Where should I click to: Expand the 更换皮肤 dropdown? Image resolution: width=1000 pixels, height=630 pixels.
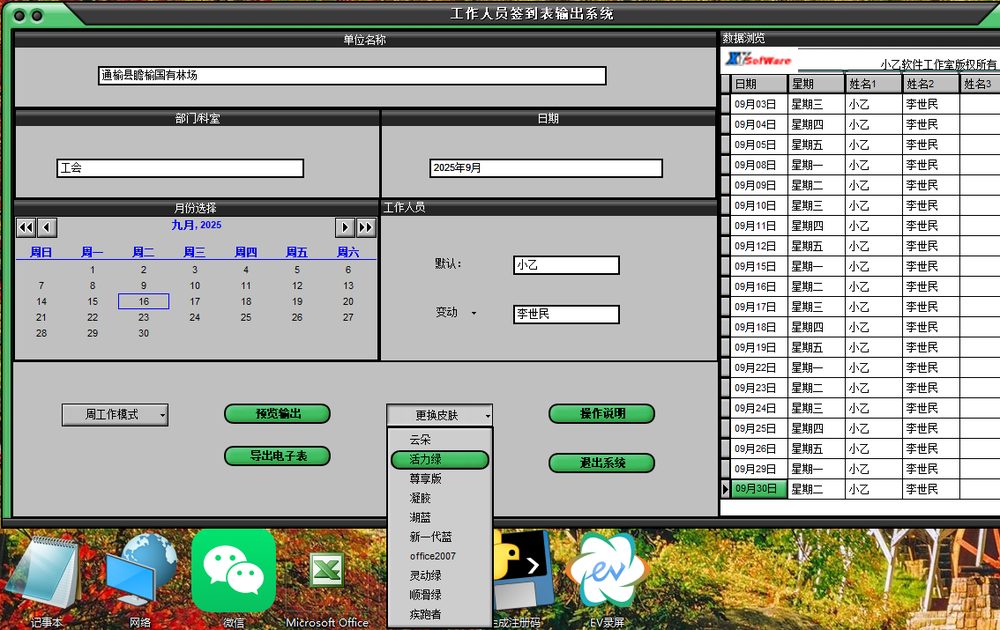(x=439, y=416)
